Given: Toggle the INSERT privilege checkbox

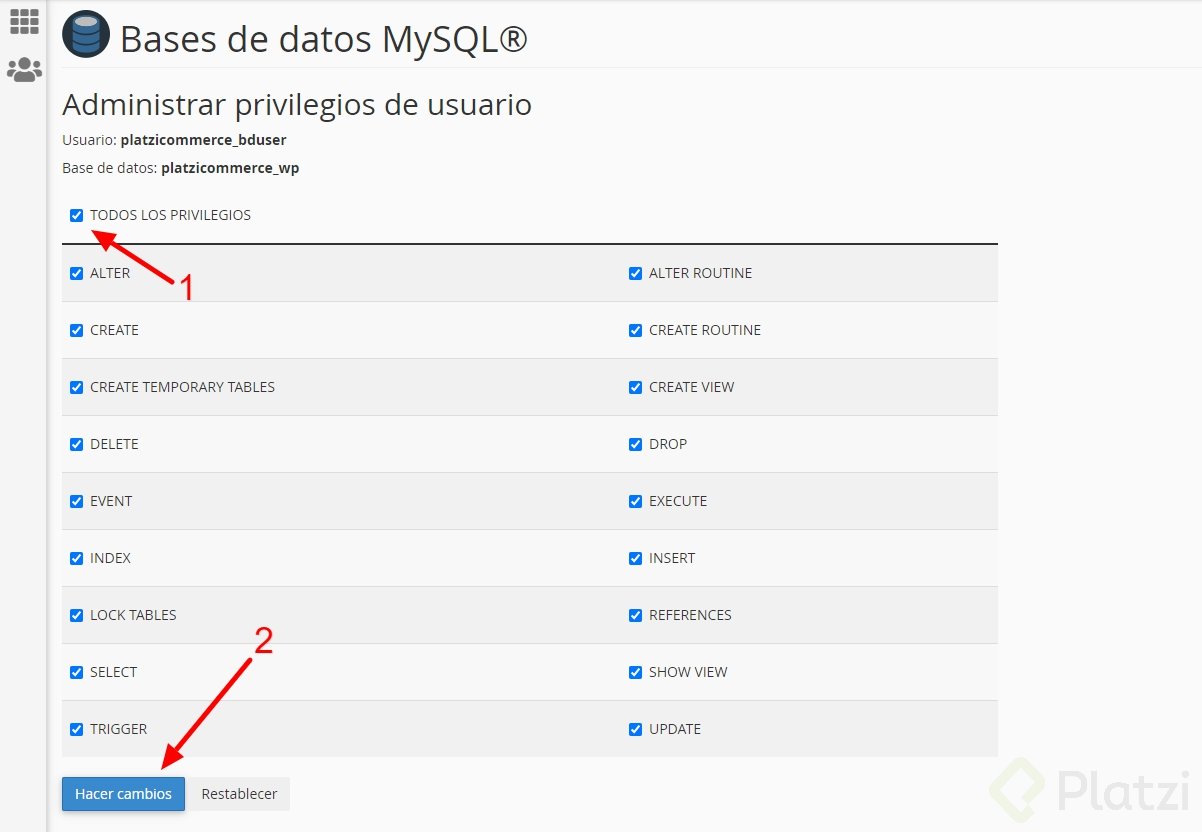Looking at the screenshot, I should pyautogui.click(x=635, y=558).
